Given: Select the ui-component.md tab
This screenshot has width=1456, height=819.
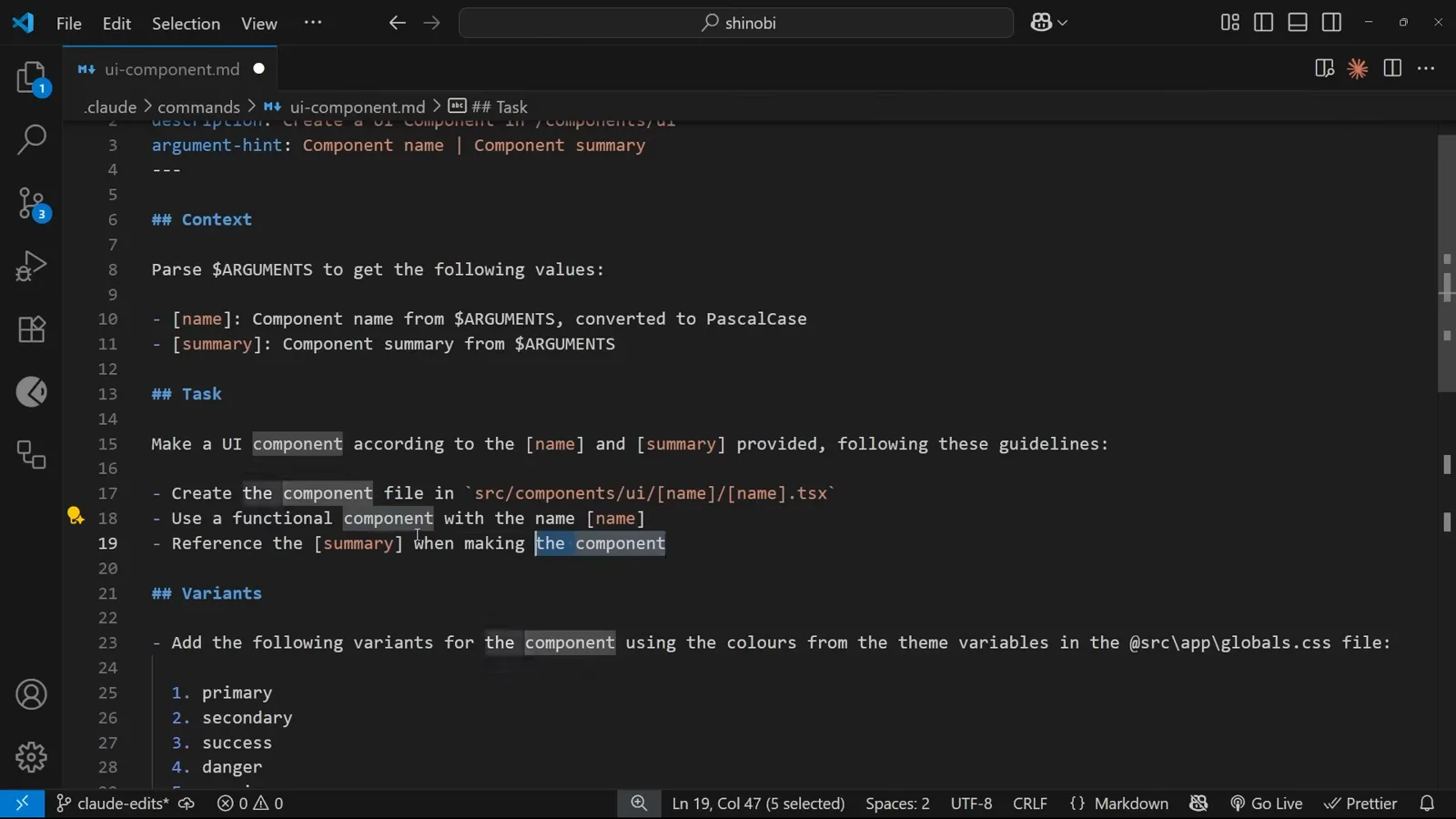Looking at the screenshot, I should point(171,69).
